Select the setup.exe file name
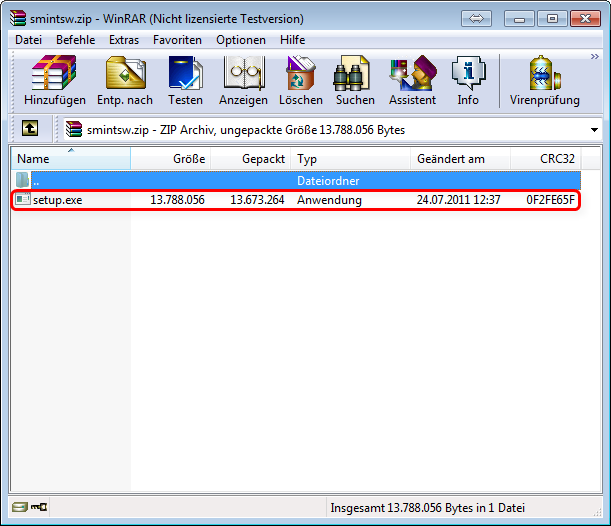This screenshot has width=611, height=526. 58,200
